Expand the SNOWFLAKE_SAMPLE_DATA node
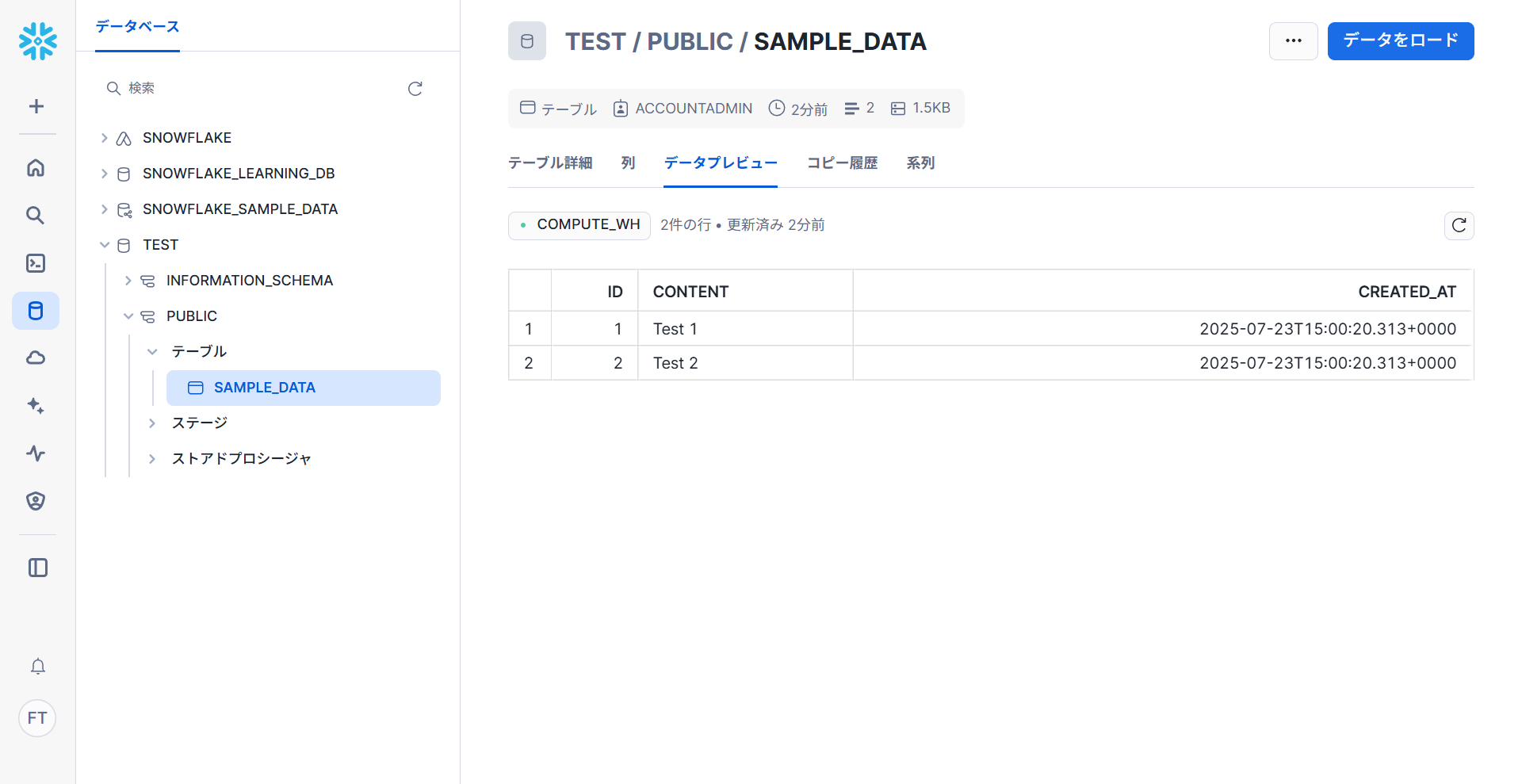The height and width of the screenshot is (784, 1522). point(104,209)
